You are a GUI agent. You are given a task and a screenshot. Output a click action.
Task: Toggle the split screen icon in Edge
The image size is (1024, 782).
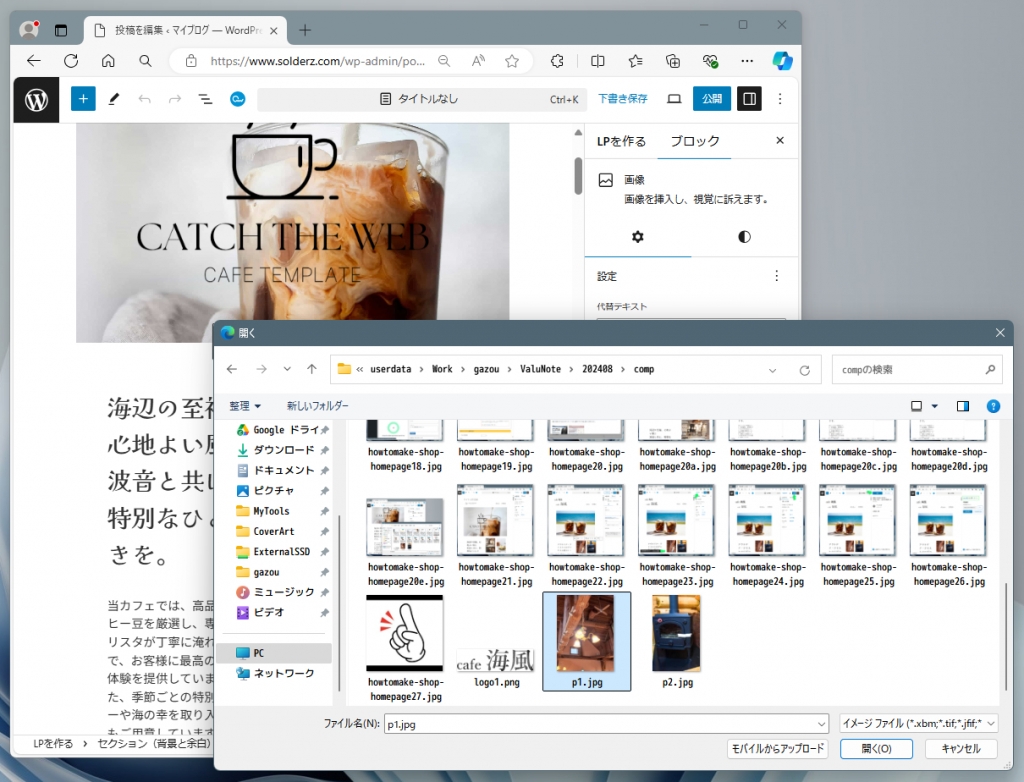598,61
